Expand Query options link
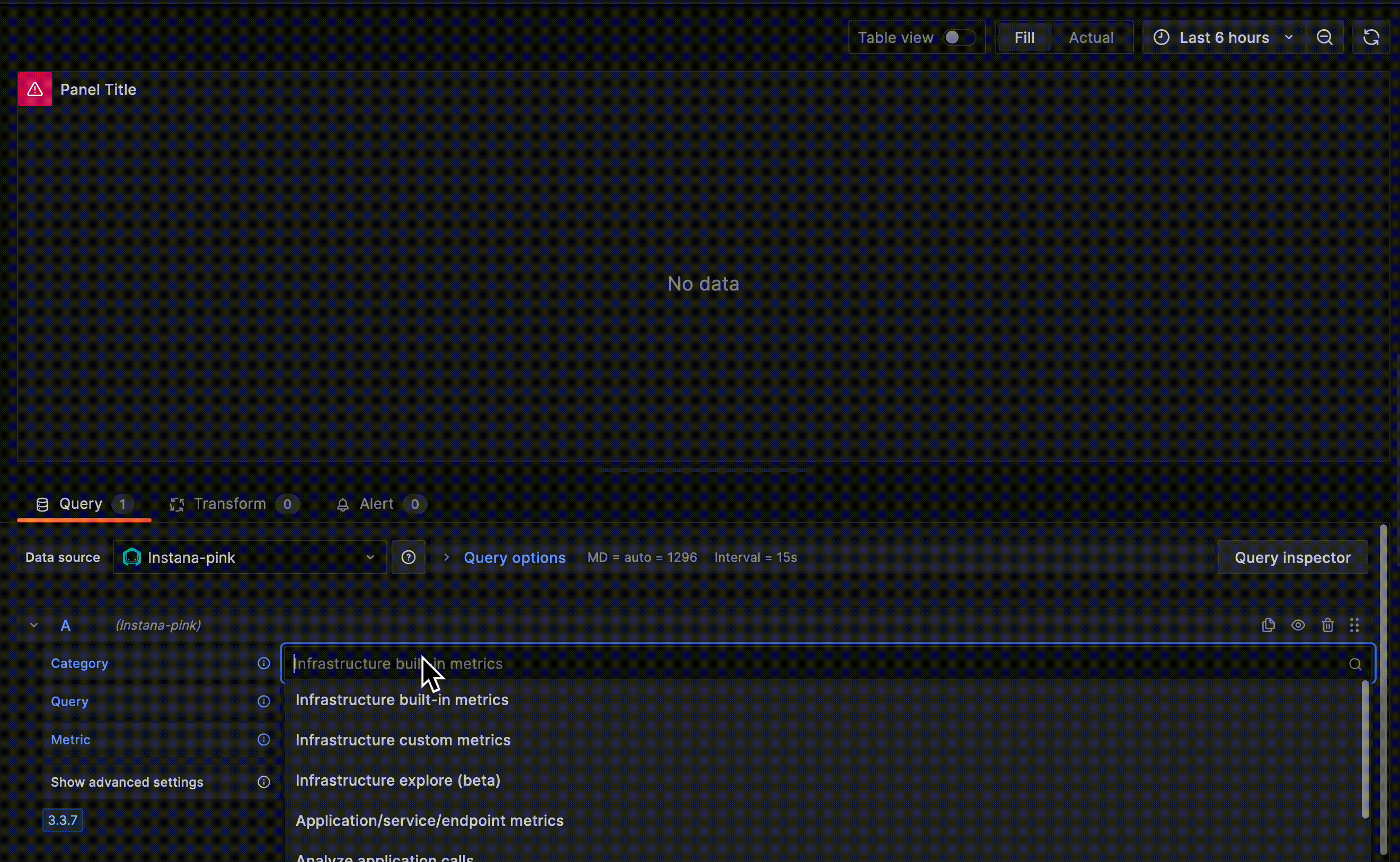Screen dimensions: 1400x862 tap(514, 557)
